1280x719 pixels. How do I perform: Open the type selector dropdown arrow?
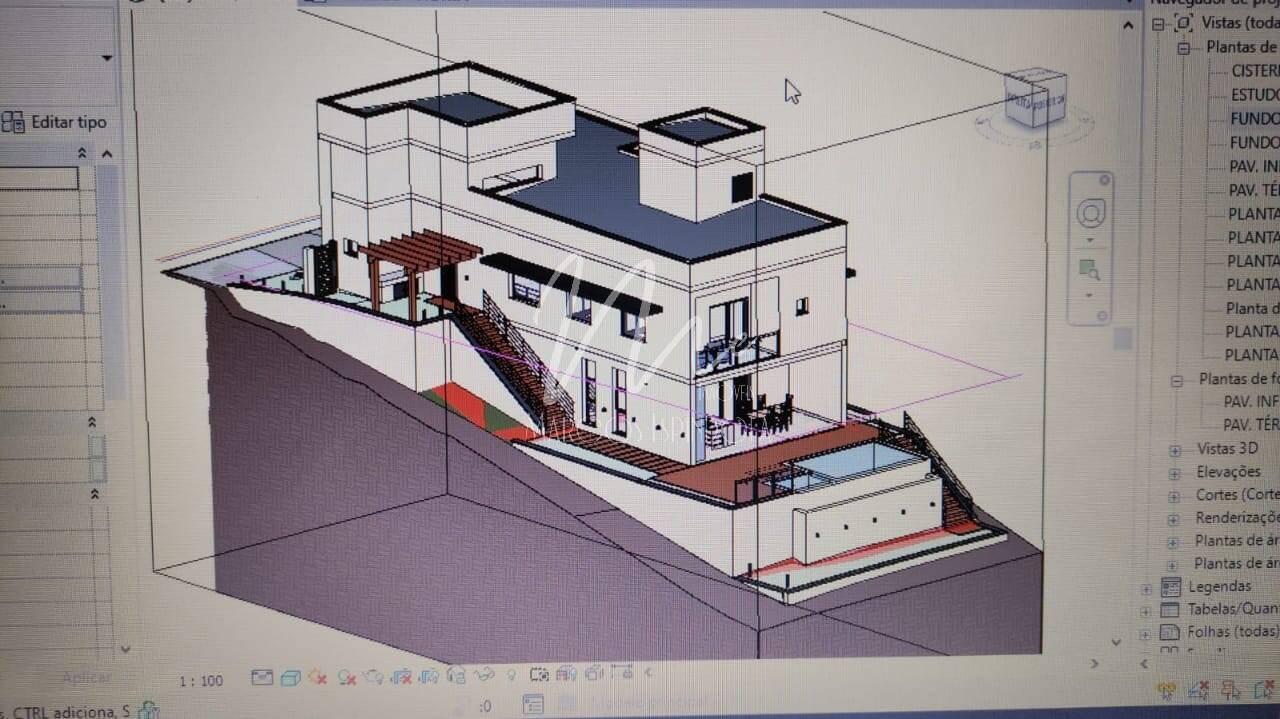(106, 58)
